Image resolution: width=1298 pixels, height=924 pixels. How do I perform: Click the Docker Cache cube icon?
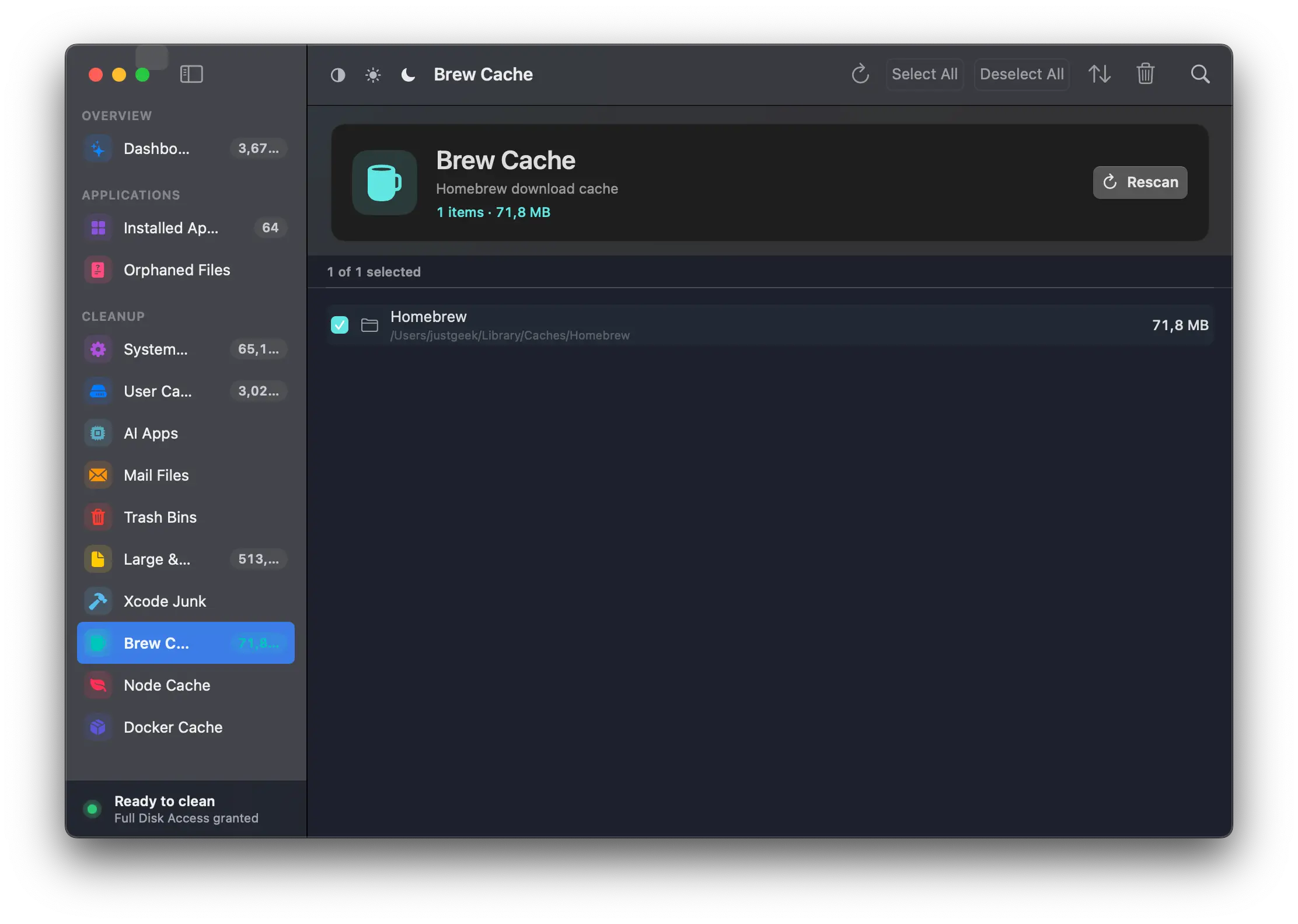click(98, 727)
